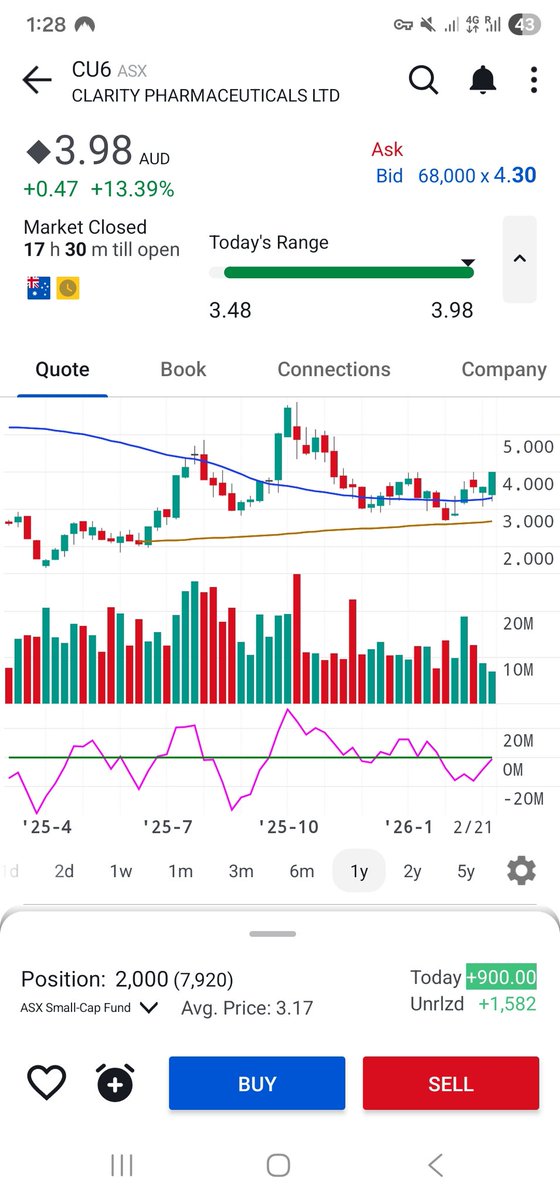This screenshot has height=1200, width=560.
Task: Tap the alert bell icon
Action: click(485, 80)
